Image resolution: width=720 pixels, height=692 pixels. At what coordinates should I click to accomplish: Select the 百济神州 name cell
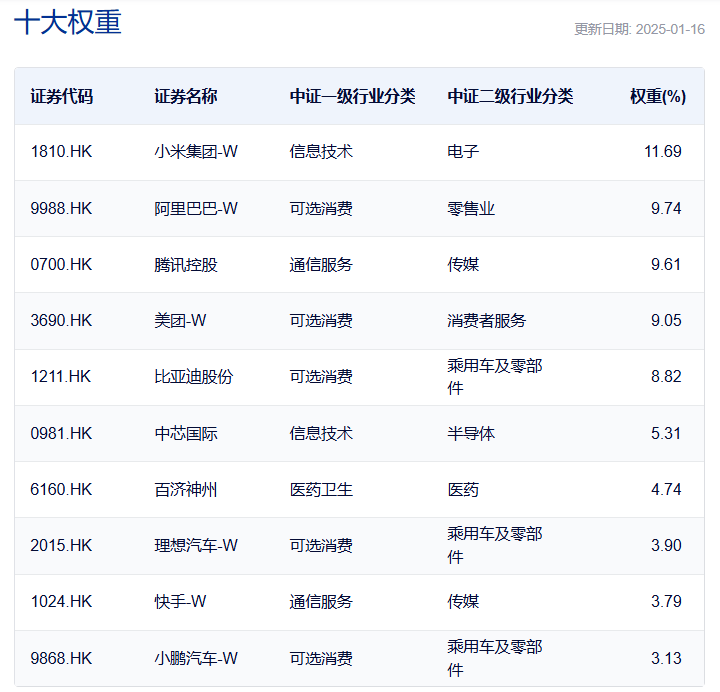pyautogui.click(x=186, y=489)
